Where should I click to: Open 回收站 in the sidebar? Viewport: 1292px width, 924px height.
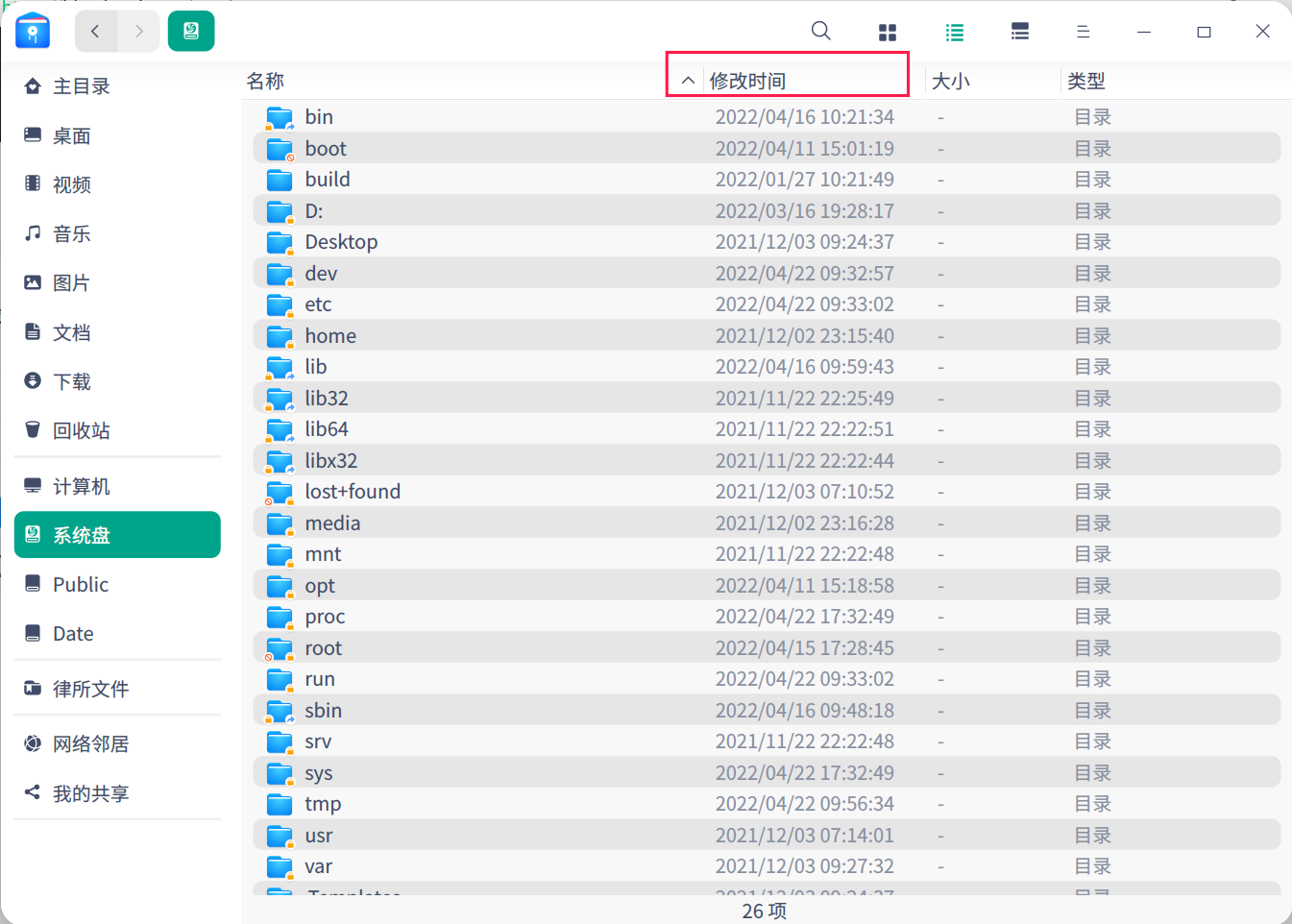click(x=117, y=430)
